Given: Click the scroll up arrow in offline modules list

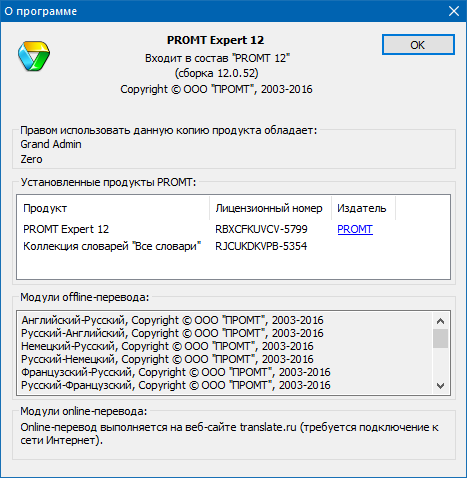Looking at the screenshot, I should [x=440, y=321].
